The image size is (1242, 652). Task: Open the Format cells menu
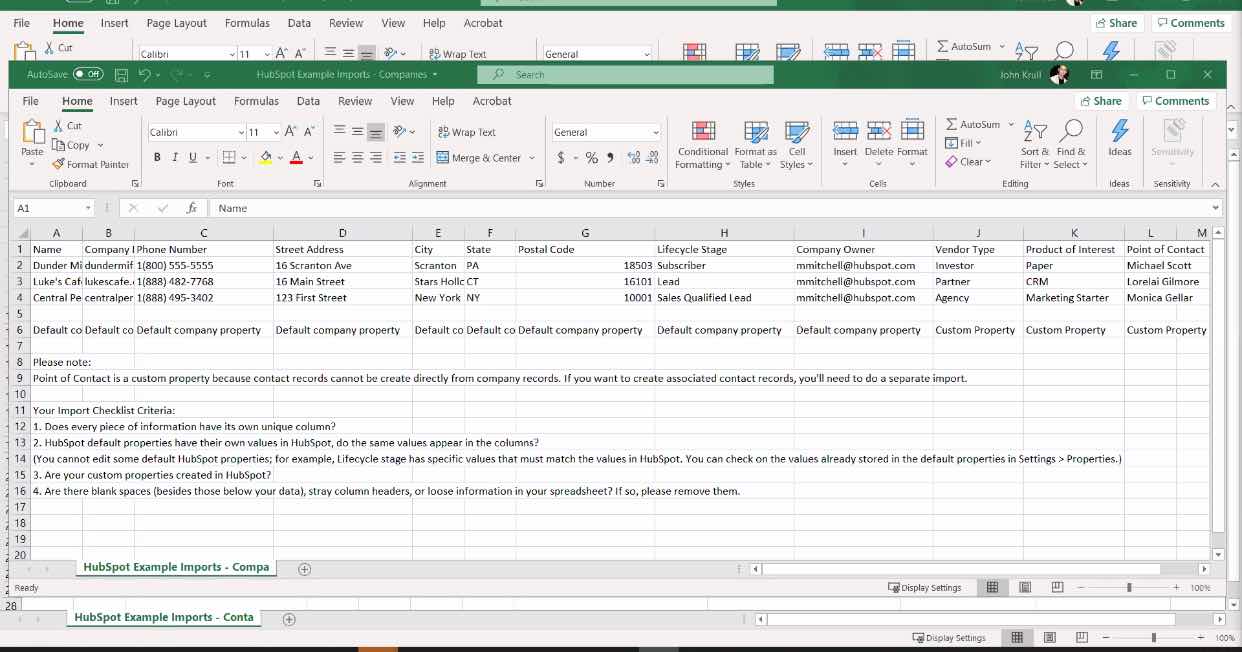[912, 145]
